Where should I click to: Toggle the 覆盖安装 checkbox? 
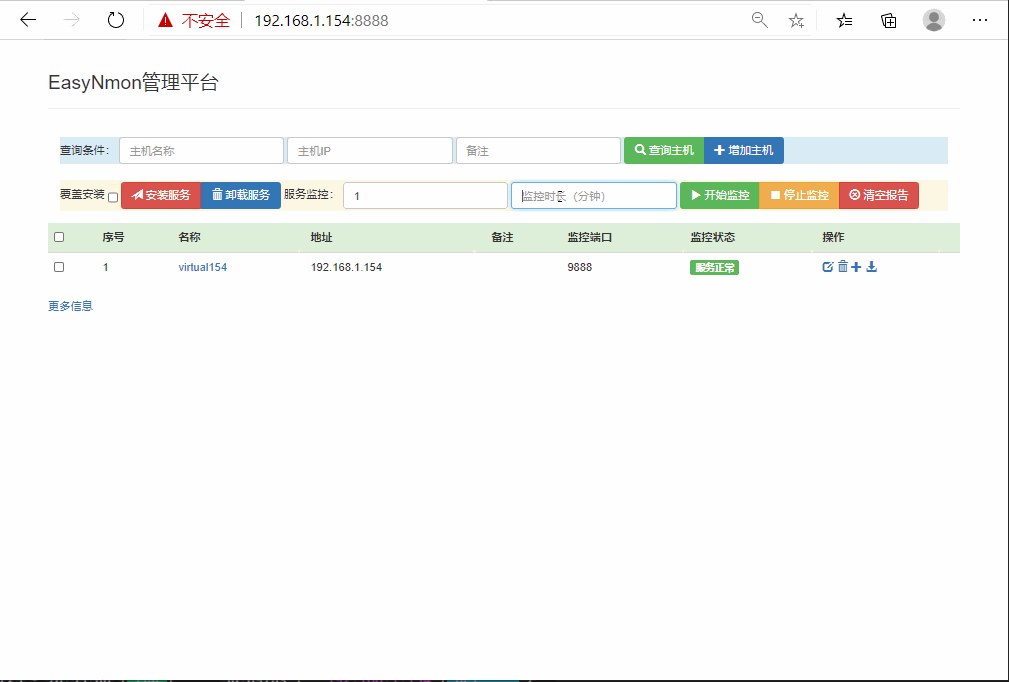coord(113,198)
